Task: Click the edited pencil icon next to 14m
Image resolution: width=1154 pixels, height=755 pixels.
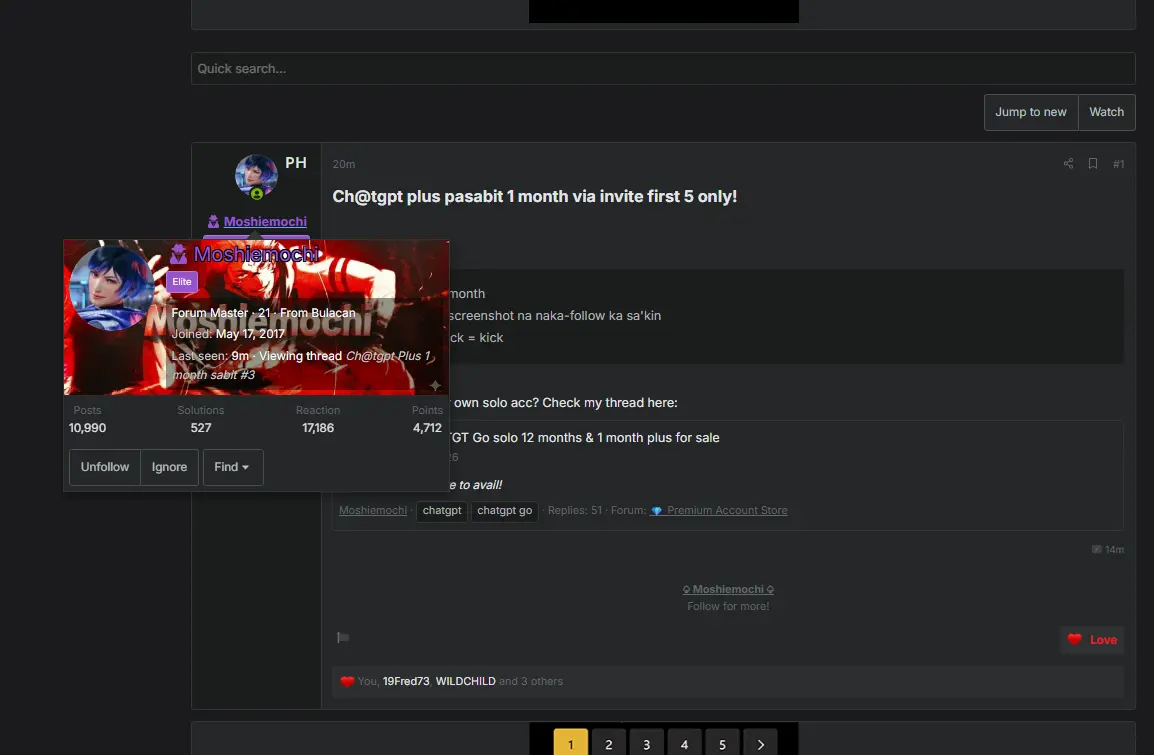Action: [x=1097, y=550]
